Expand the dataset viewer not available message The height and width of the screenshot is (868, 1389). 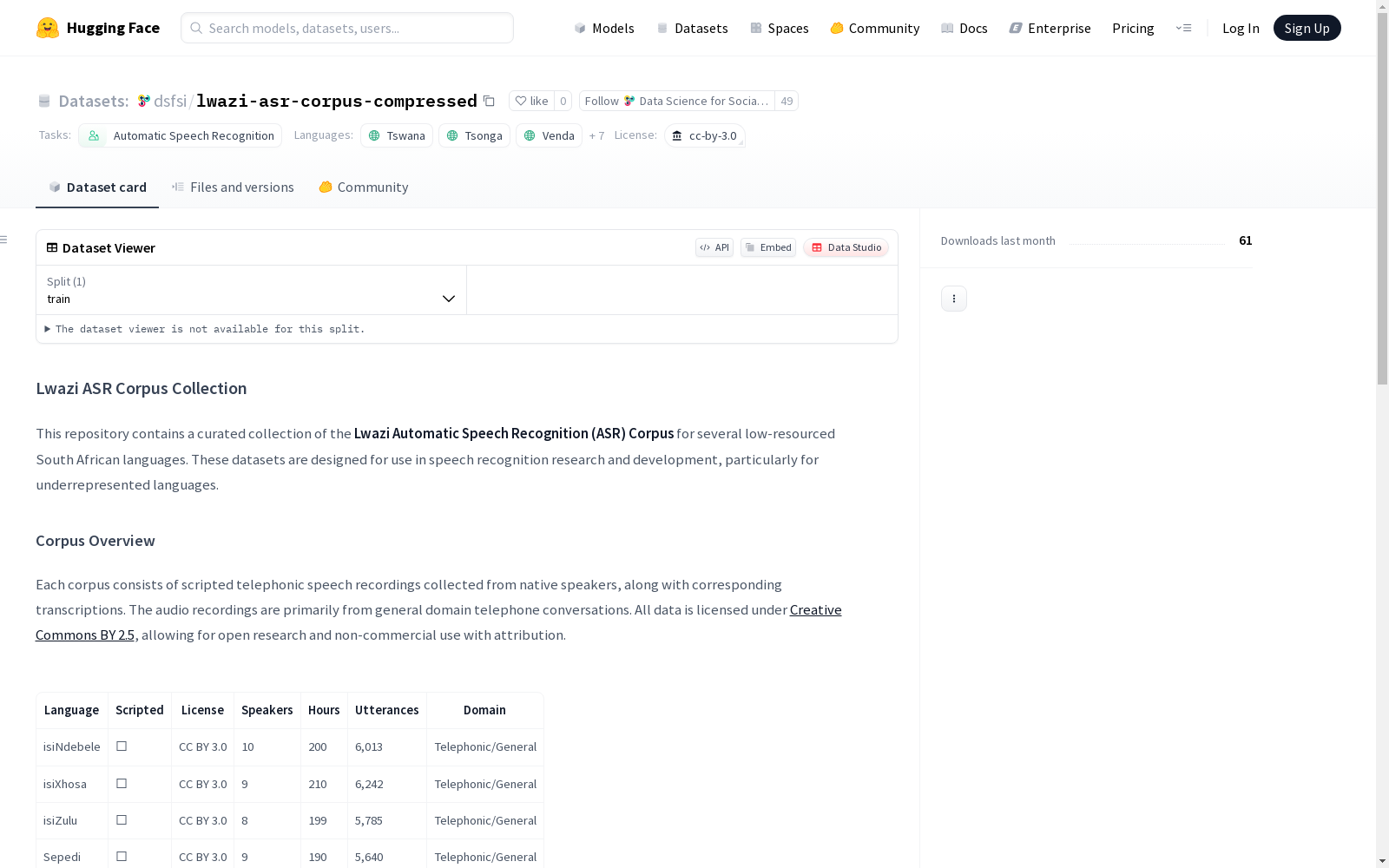(x=205, y=329)
